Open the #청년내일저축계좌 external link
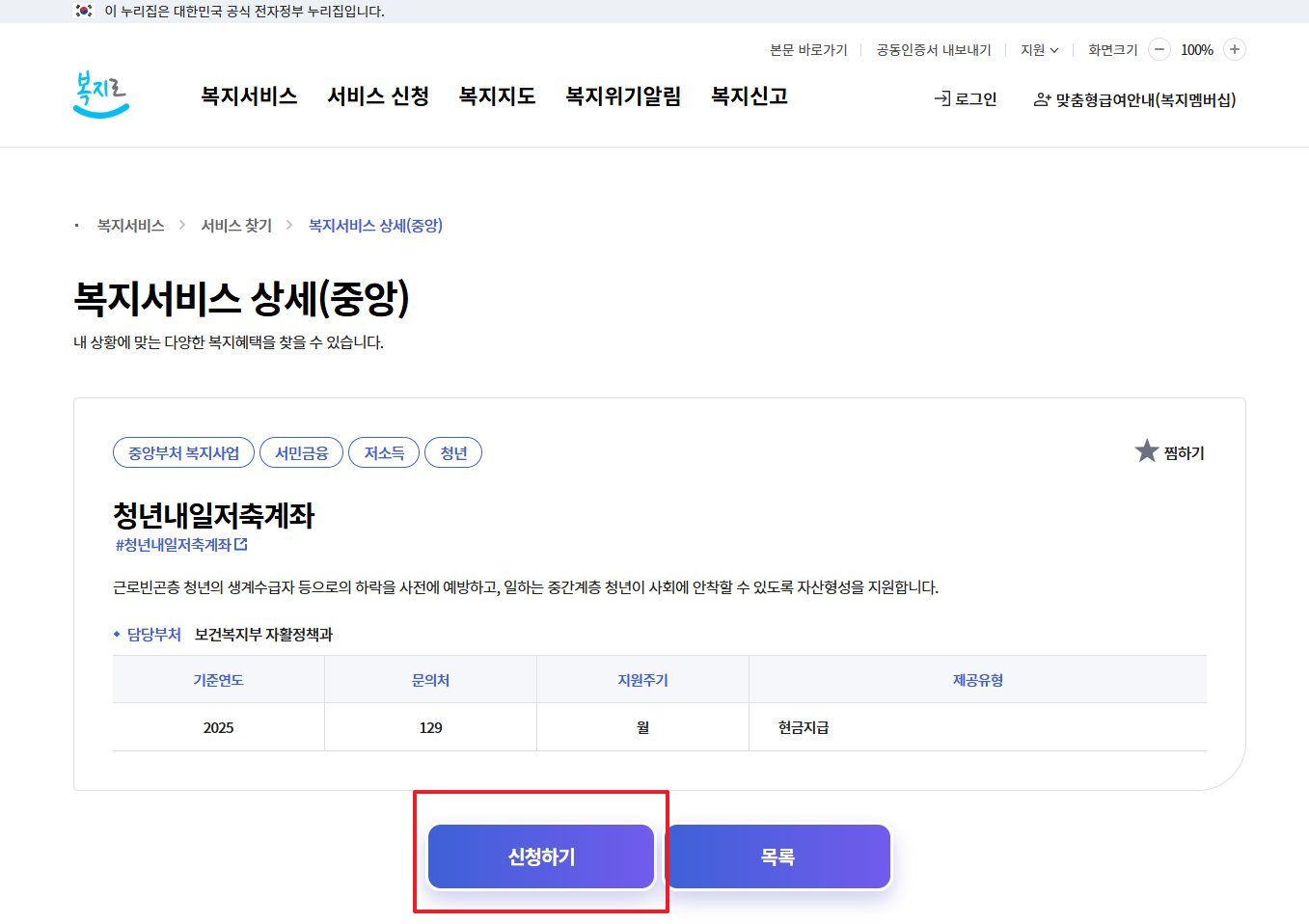The image size is (1309, 924). tap(181, 545)
